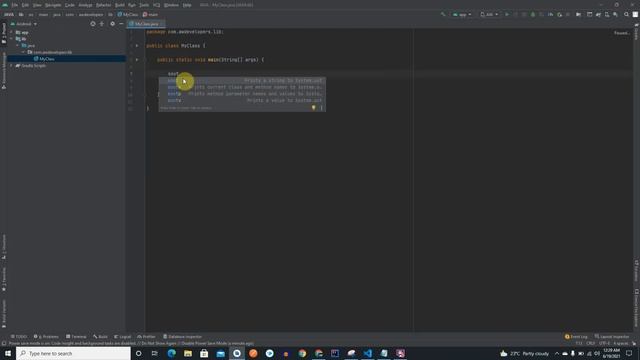This screenshot has height=360, width=640.
Task: Open the Help menu
Action: tap(187, 5)
